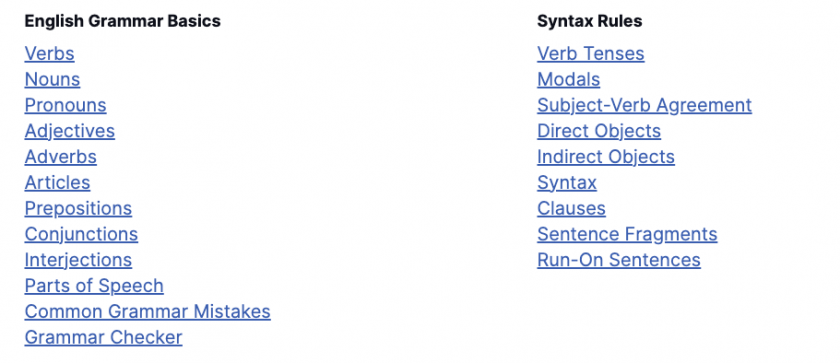Click the Modals link

[x=568, y=79]
